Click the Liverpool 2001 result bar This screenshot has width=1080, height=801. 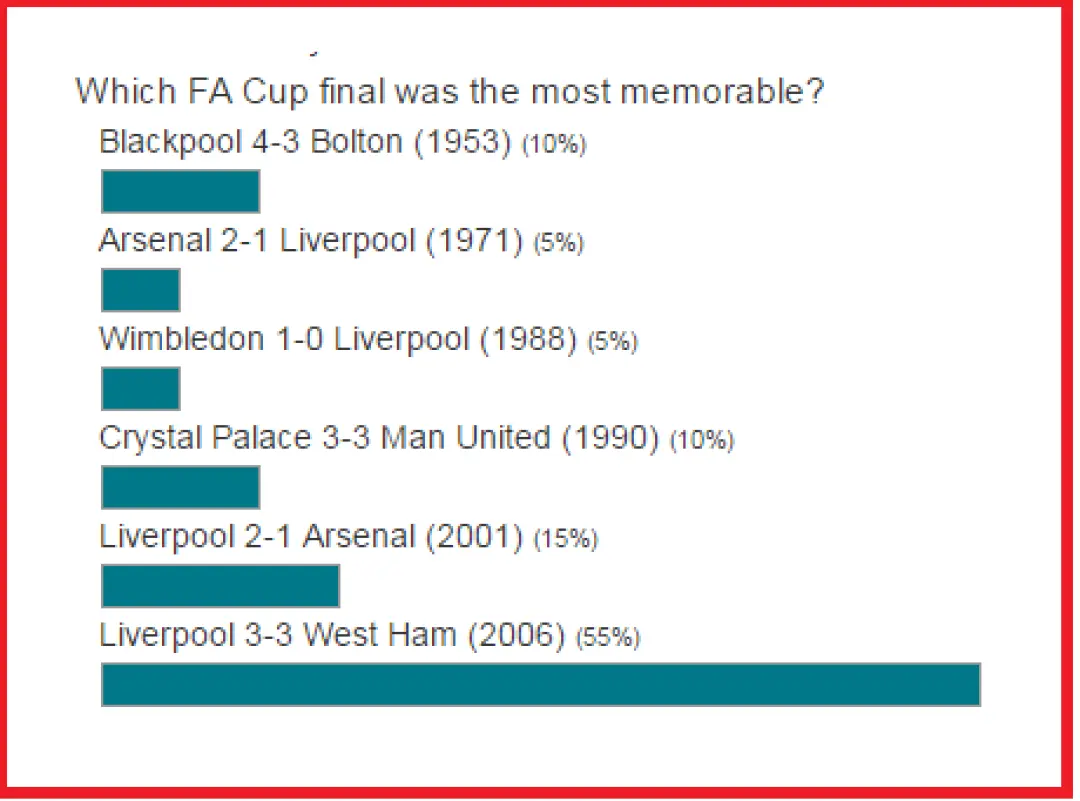tap(220, 586)
